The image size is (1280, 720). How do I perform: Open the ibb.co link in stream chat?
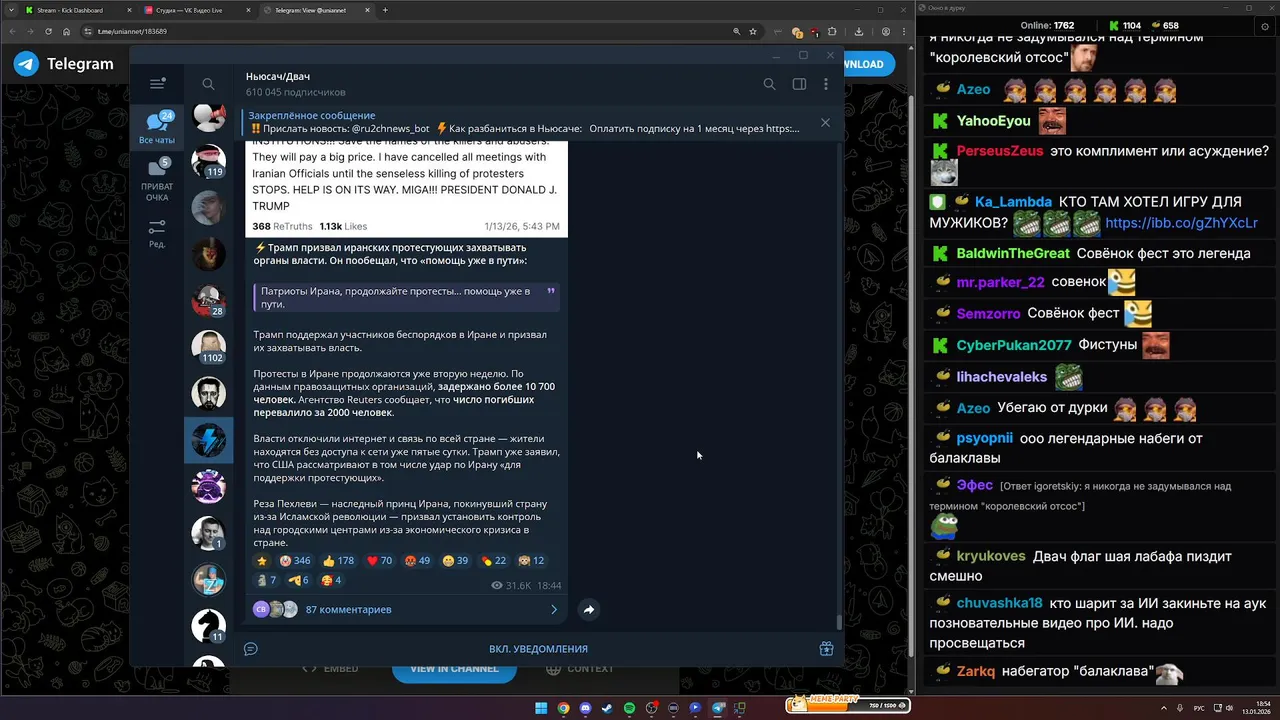pos(1181,223)
